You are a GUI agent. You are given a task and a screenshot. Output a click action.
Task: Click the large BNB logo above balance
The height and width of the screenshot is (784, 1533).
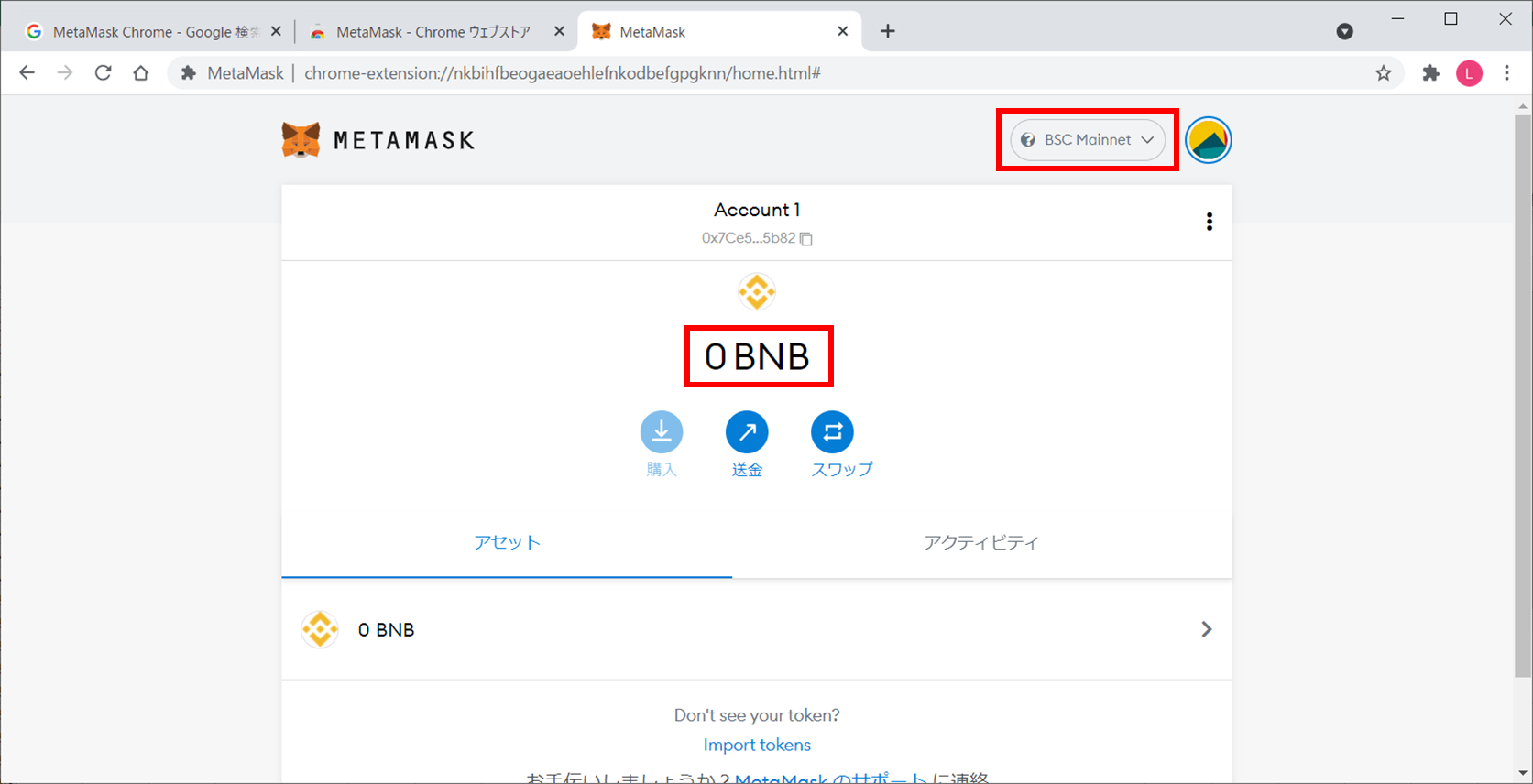tap(757, 292)
